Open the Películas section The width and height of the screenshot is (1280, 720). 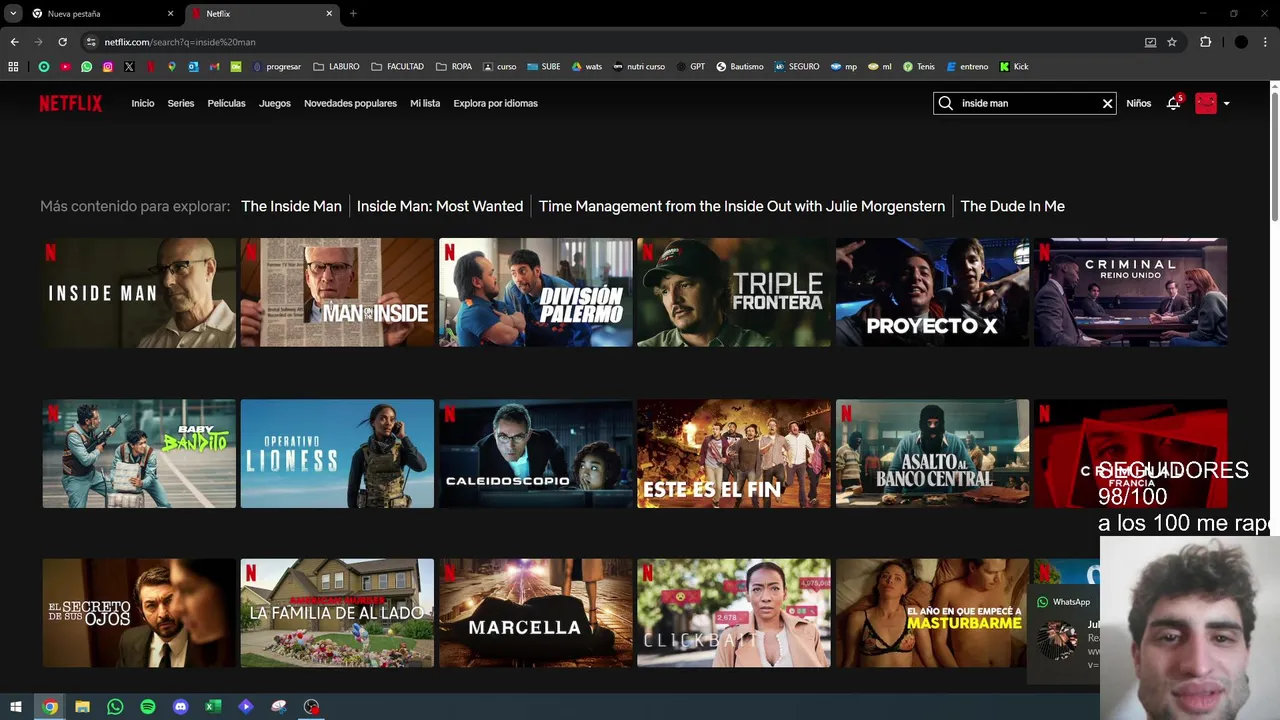226,103
